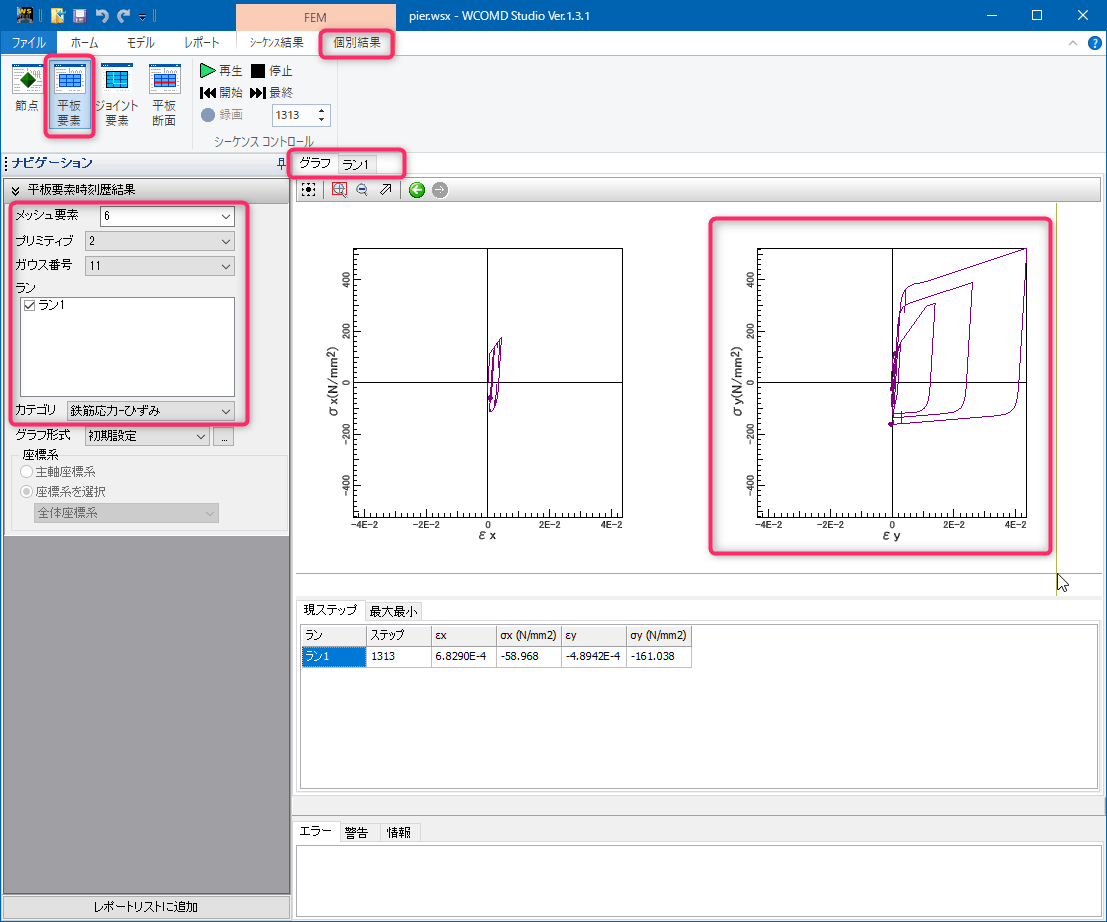Collapse the ribbon with the caret icon

pos(1073,43)
